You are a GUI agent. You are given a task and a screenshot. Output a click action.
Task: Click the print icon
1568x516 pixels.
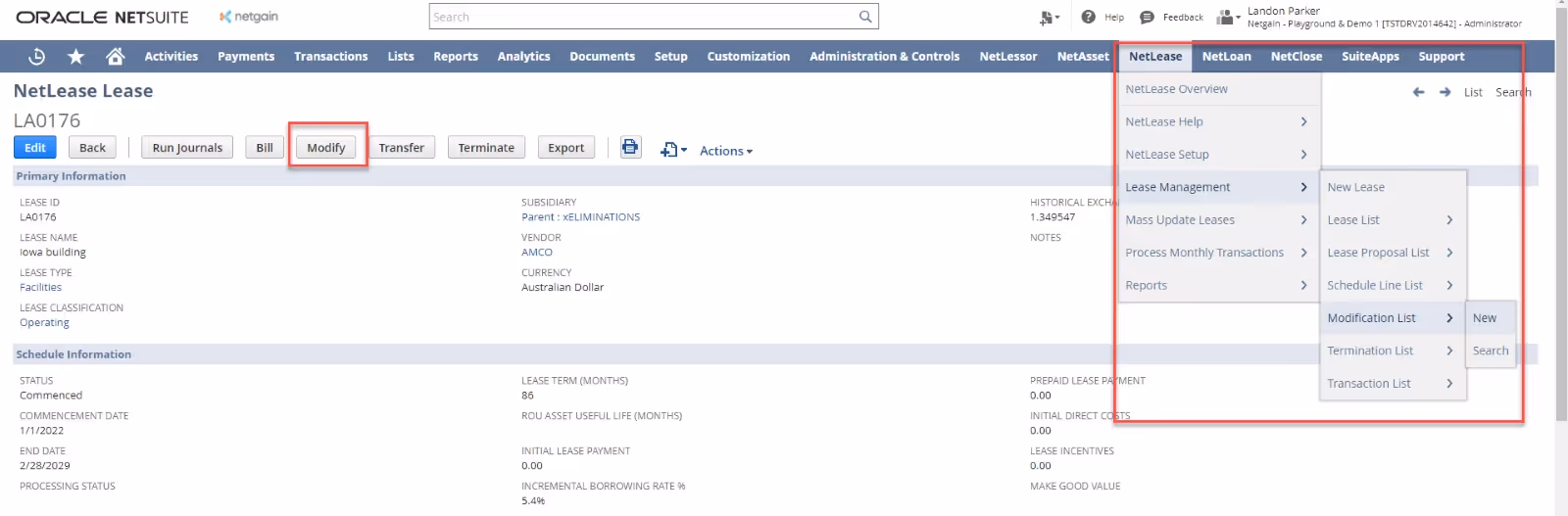click(x=630, y=148)
